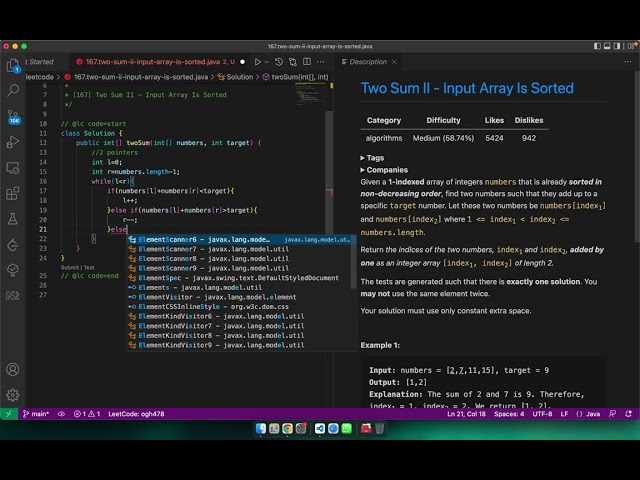Select ElementScanner8 suggestion

click(240, 259)
